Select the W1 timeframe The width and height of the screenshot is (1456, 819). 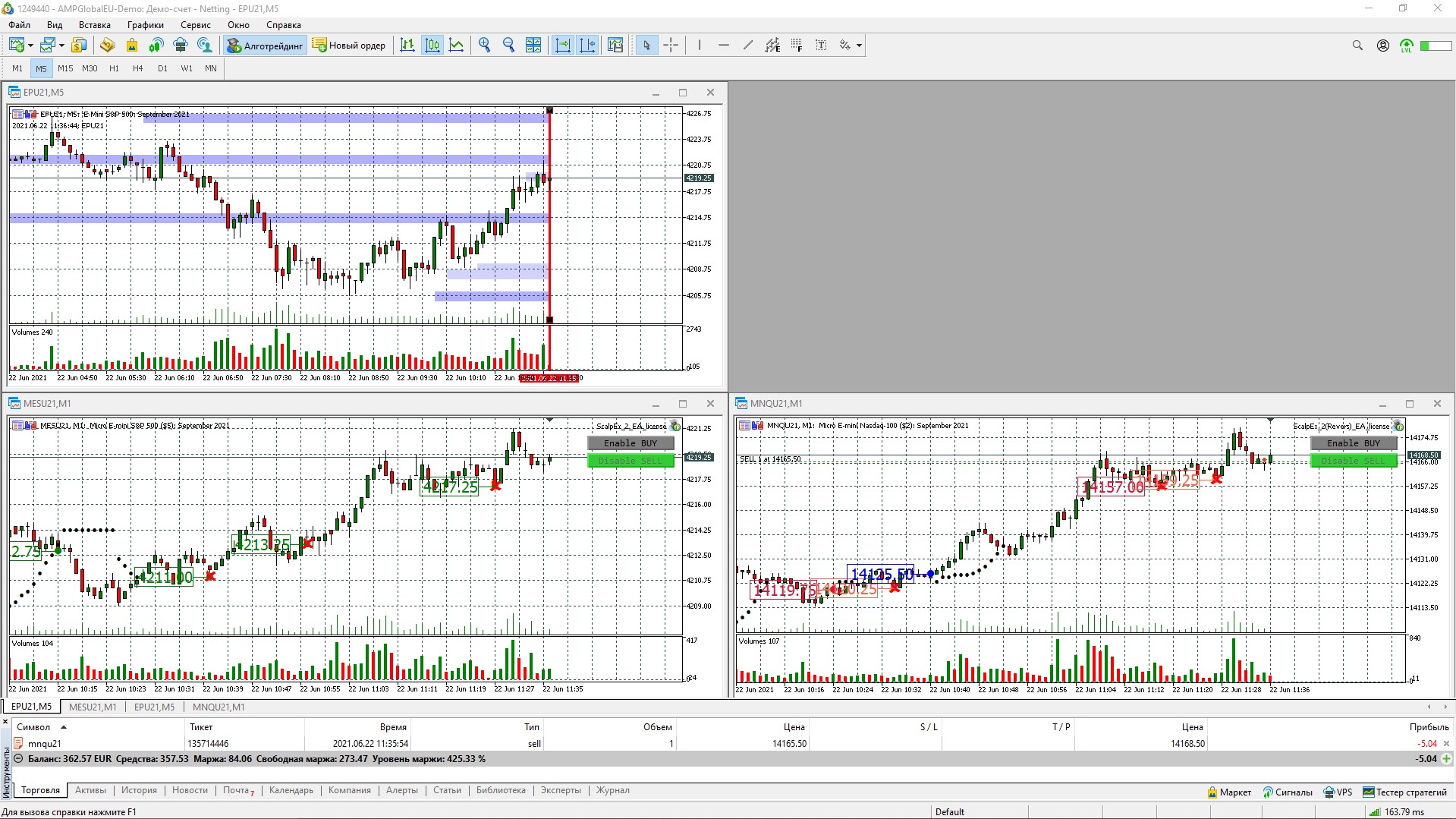coord(187,68)
